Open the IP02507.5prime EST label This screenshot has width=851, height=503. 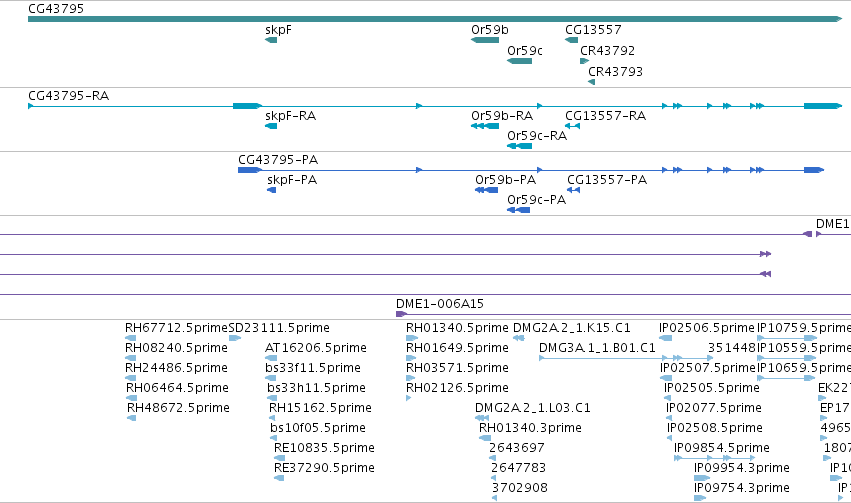(x=708, y=368)
